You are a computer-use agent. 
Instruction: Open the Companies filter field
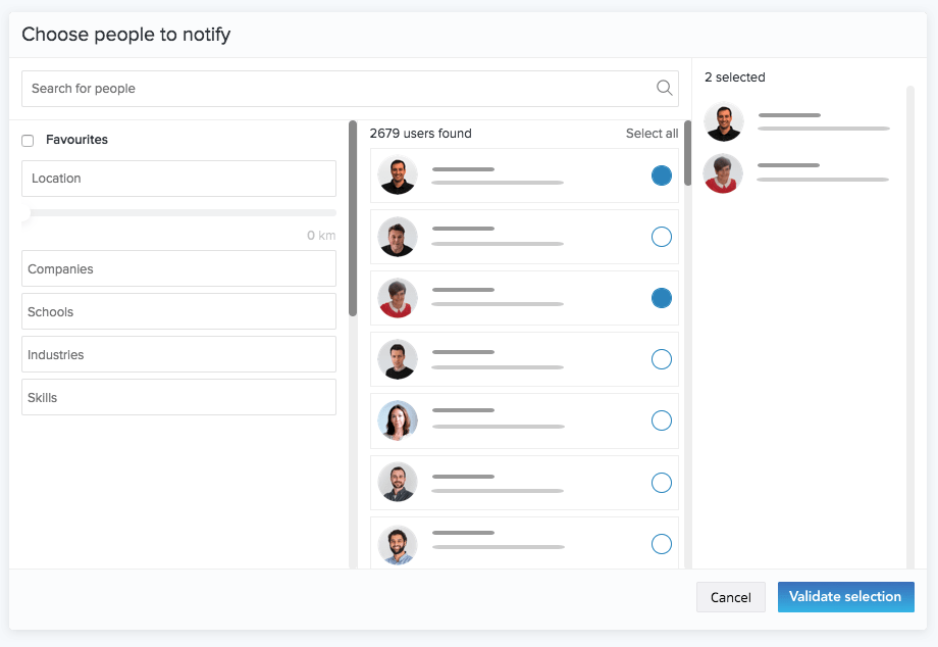(x=179, y=269)
